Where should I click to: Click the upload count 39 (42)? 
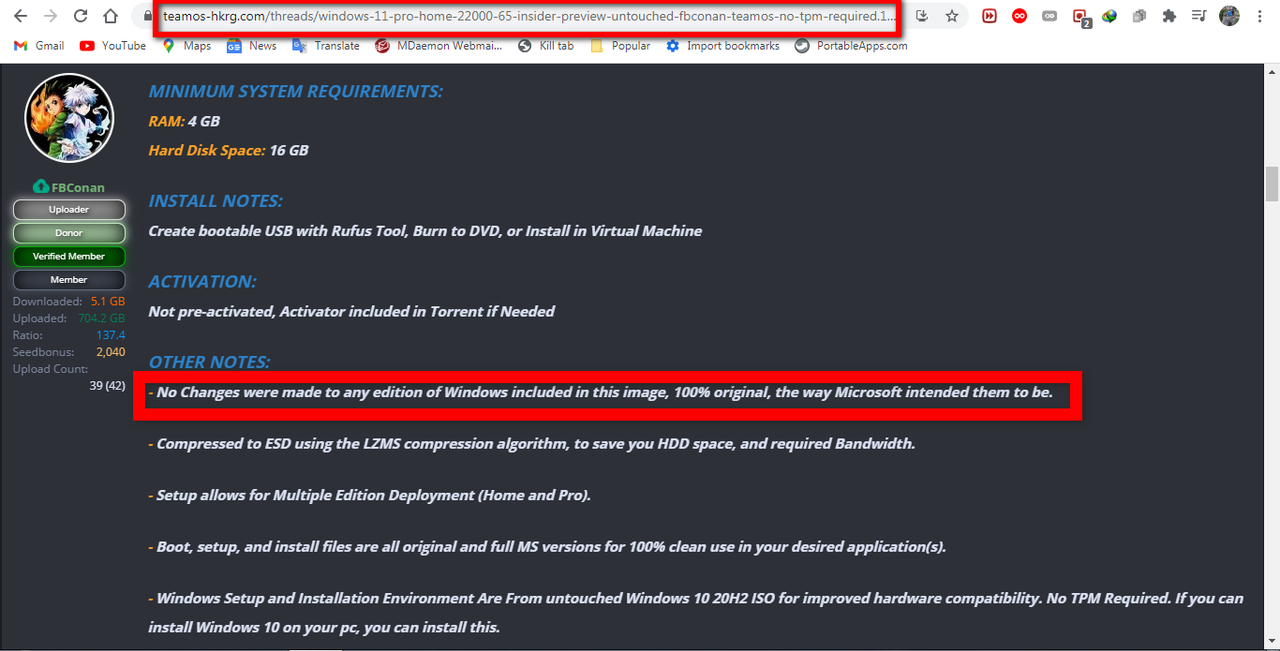[108, 386]
